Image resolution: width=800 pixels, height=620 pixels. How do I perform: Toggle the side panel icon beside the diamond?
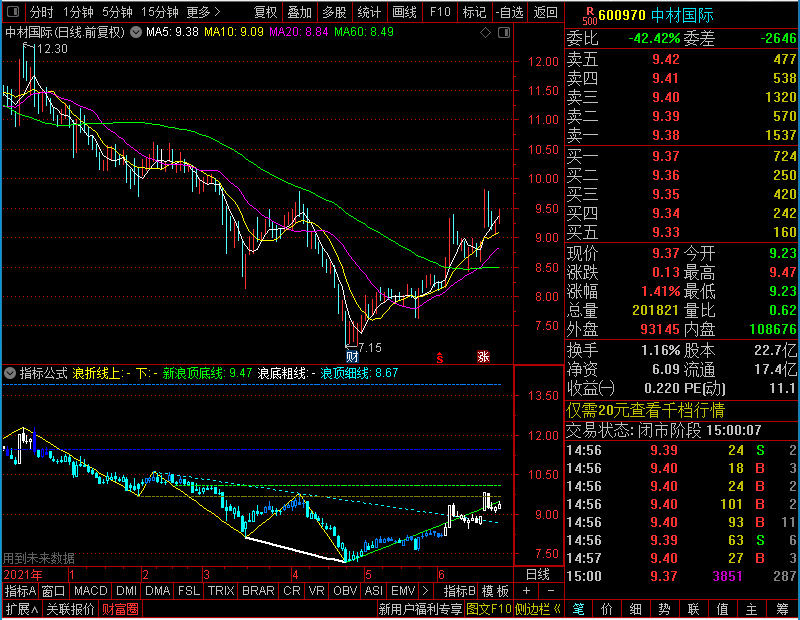coord(504,33)
